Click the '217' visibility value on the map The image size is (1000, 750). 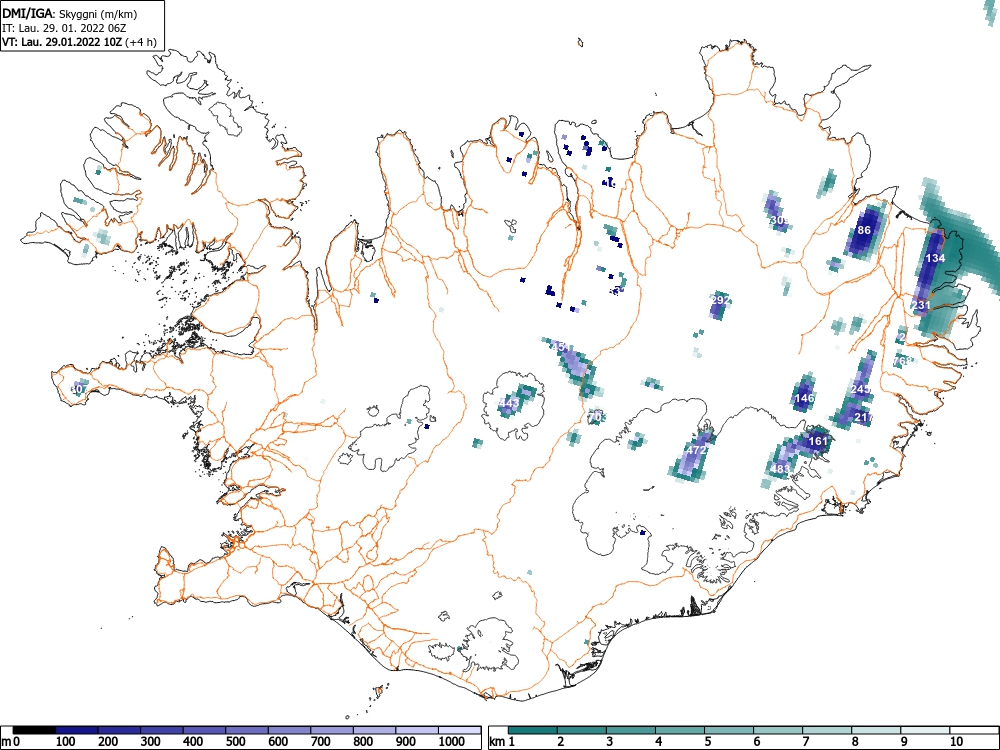864,418
